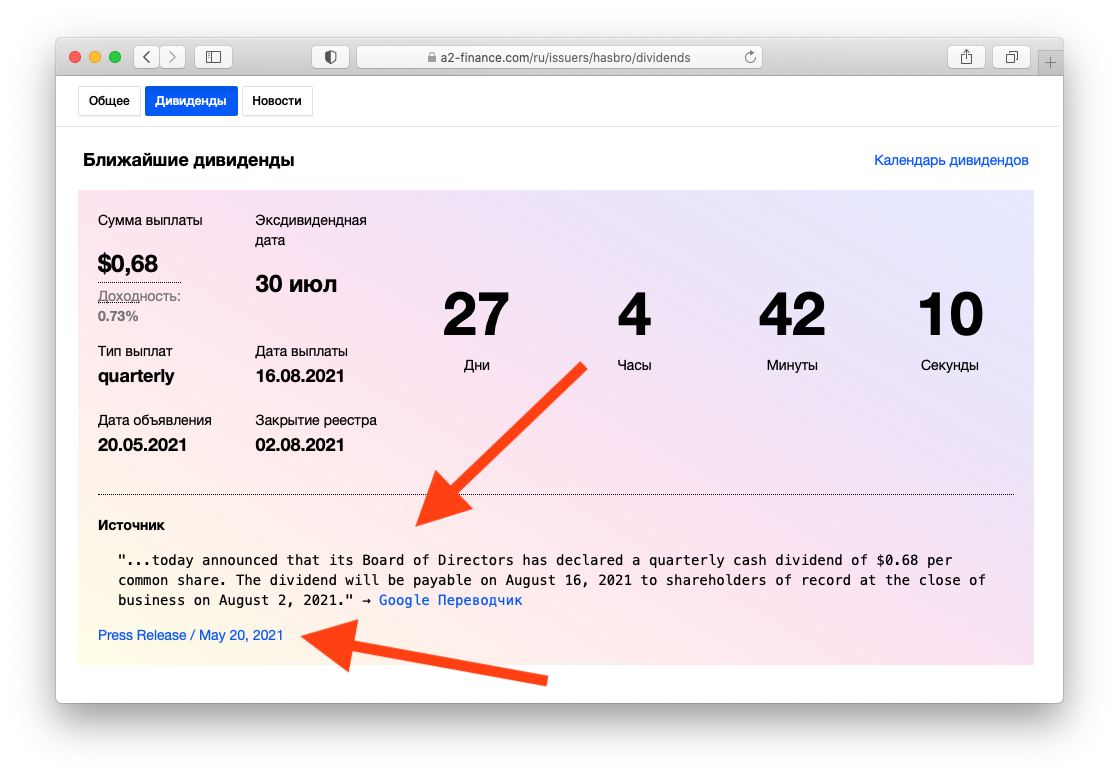Viewport: 1119px width, 777px height.
Task: Open the Новости tab
Action: [277, 101]
